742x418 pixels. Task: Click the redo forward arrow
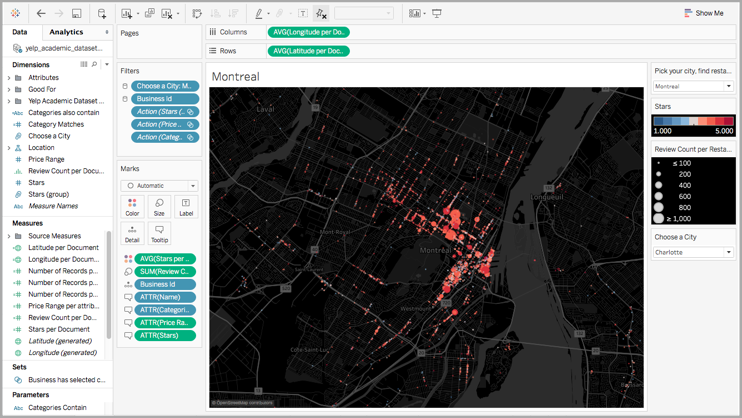click(x=59, y=13)
